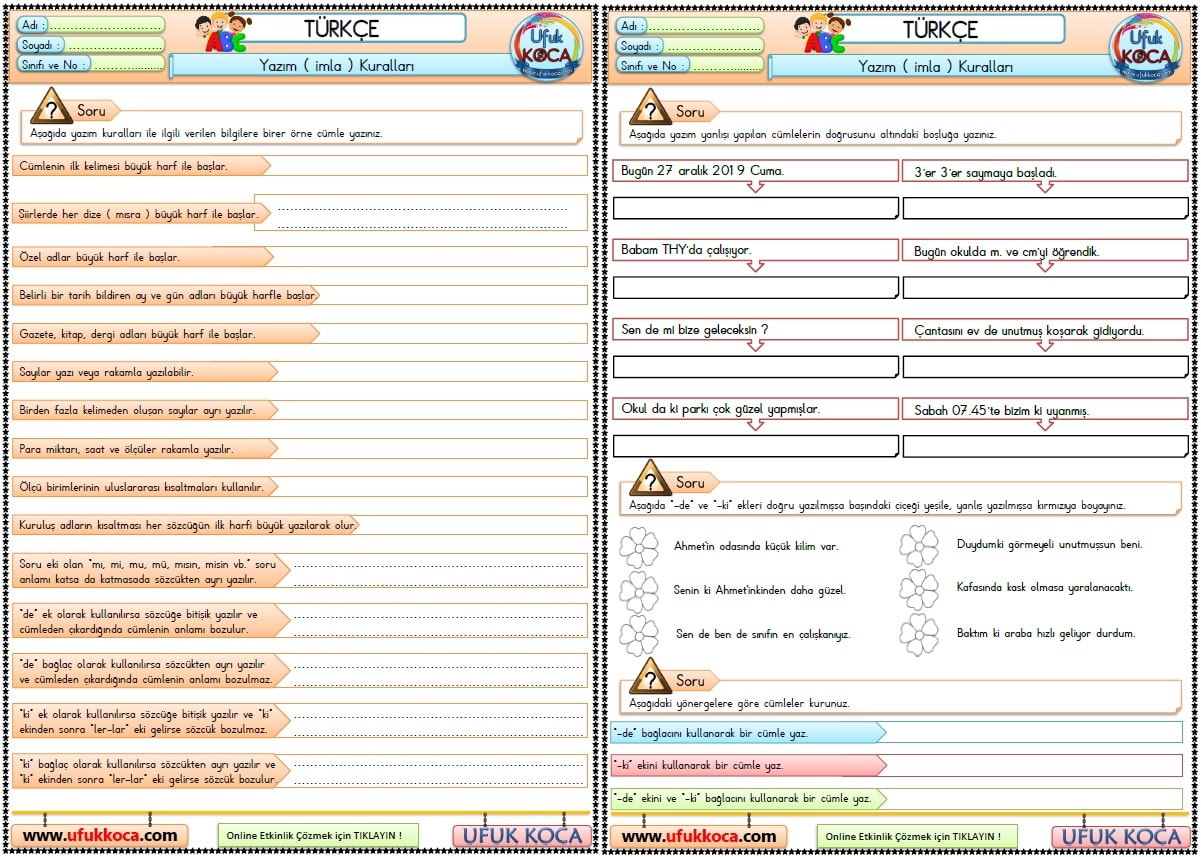Click the Ufuk Koca round logo on the right page
This screenshot has width=1201, height=857.
click(1145, 46)
